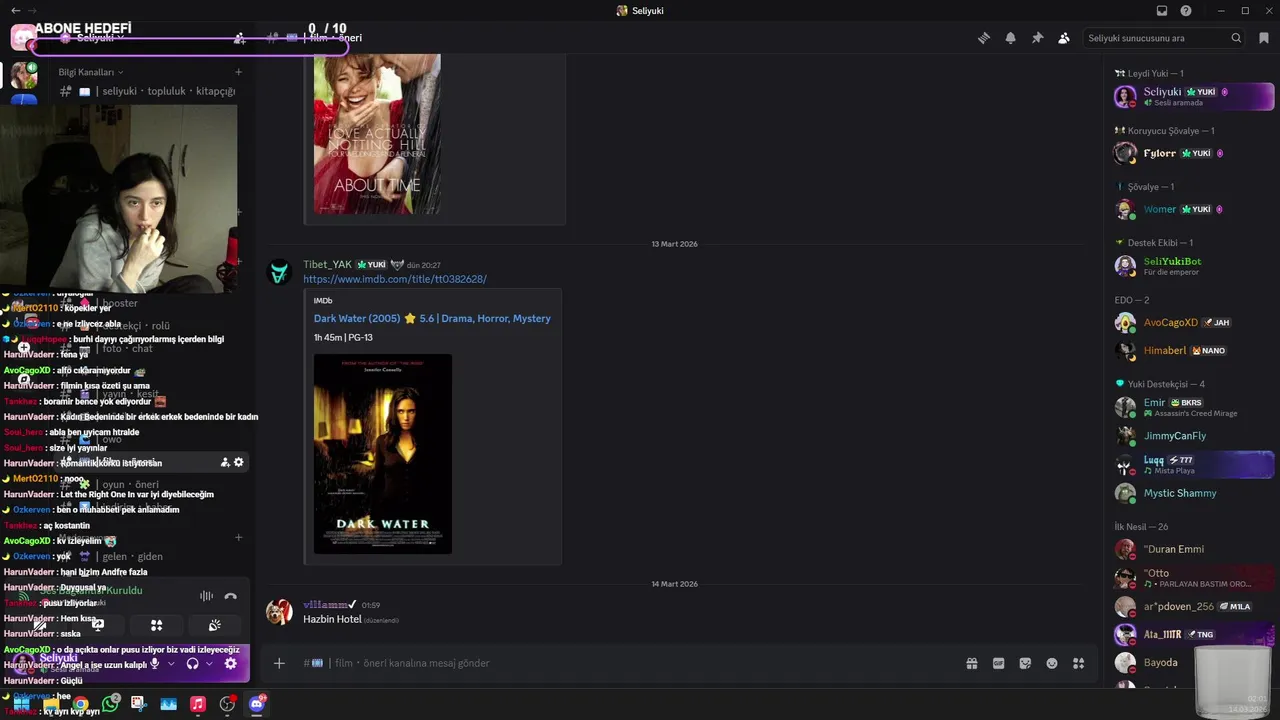Open notification settings bell icon
Viewport: 1280px width, 720px height.
(1011, 38)
